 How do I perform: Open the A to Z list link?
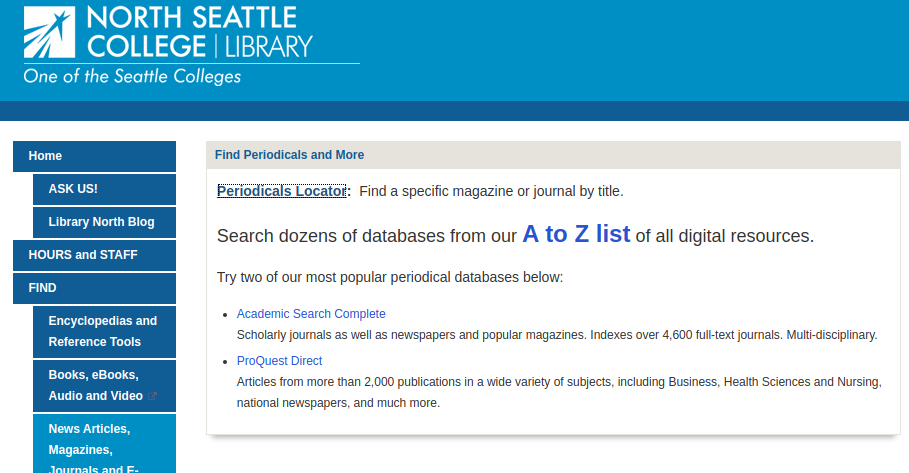576,234
